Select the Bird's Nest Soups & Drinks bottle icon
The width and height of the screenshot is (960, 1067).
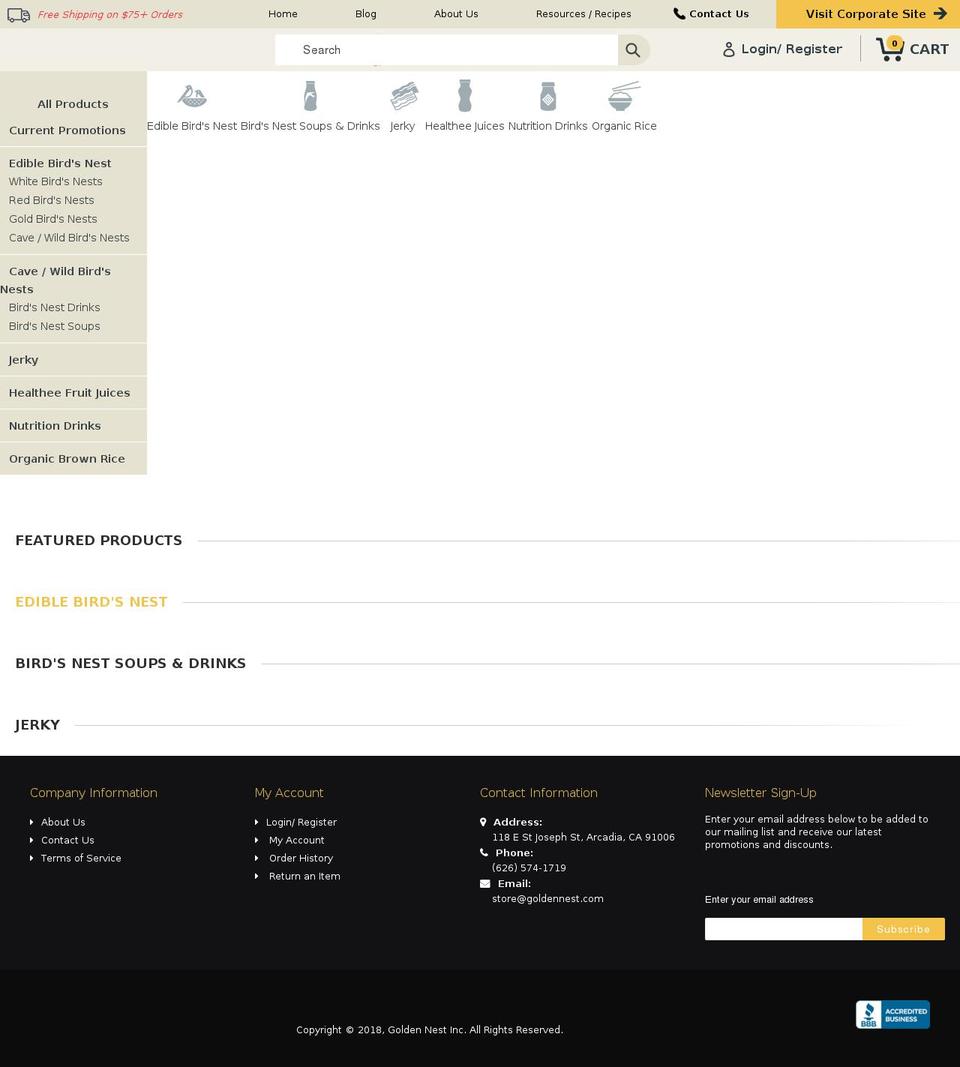[x=310, y=95]
